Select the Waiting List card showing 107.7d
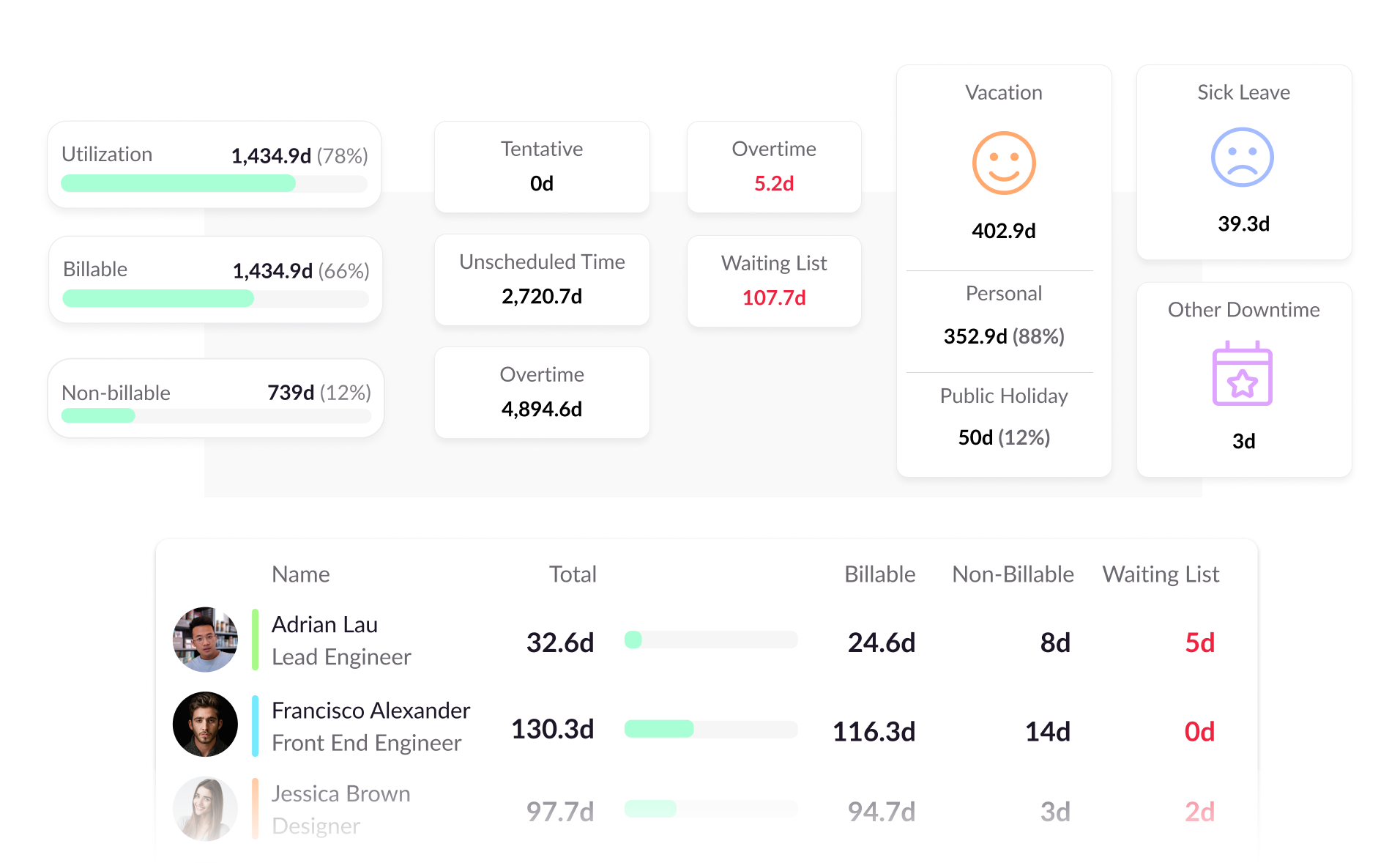Viewport: 1400px width, 863px height. point(774,281)
